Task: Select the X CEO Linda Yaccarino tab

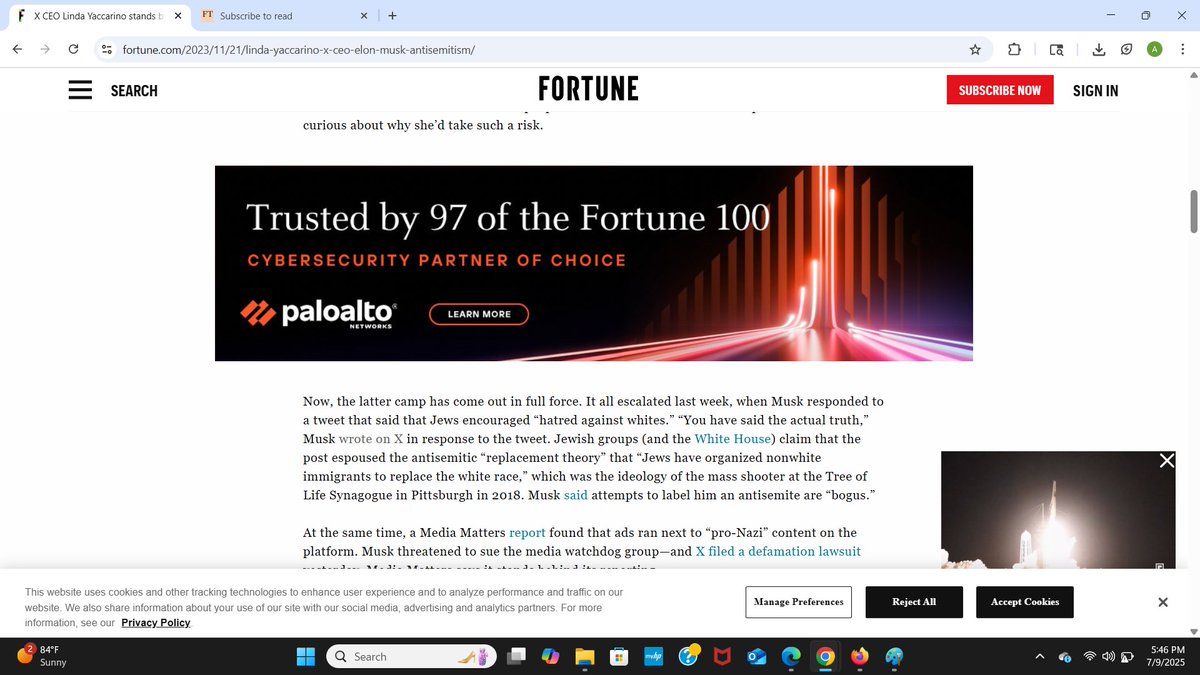Action: tap(98, 16)
